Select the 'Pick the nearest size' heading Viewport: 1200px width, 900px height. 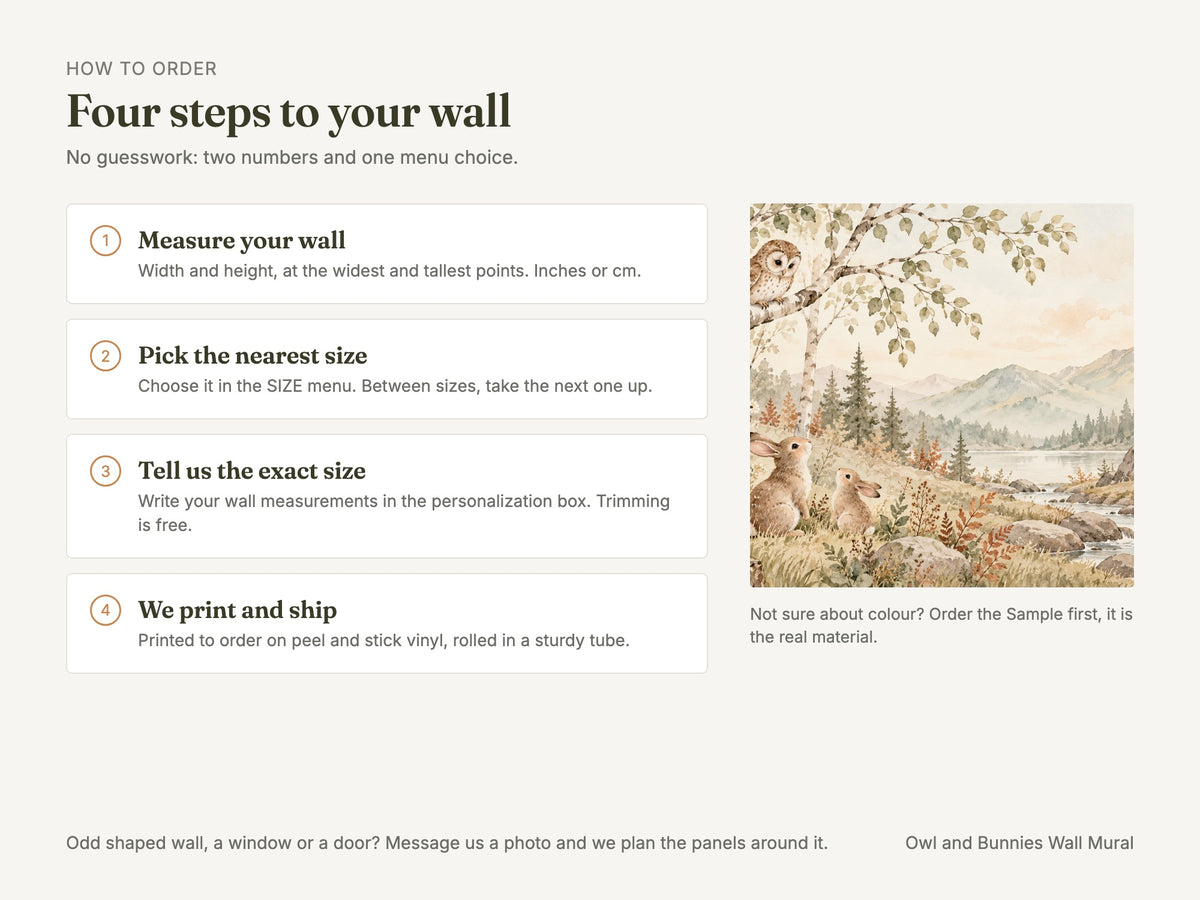click(253, 356)
